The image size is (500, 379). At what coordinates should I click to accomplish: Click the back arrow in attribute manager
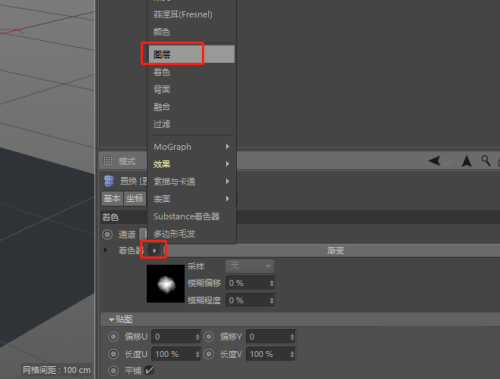pyautogui.click(x=434, y=161)
